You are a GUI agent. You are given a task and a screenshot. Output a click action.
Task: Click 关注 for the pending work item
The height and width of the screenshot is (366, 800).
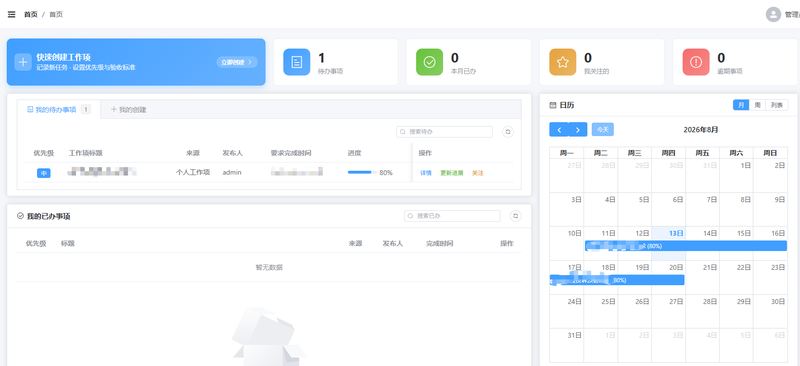pos(478,173)
